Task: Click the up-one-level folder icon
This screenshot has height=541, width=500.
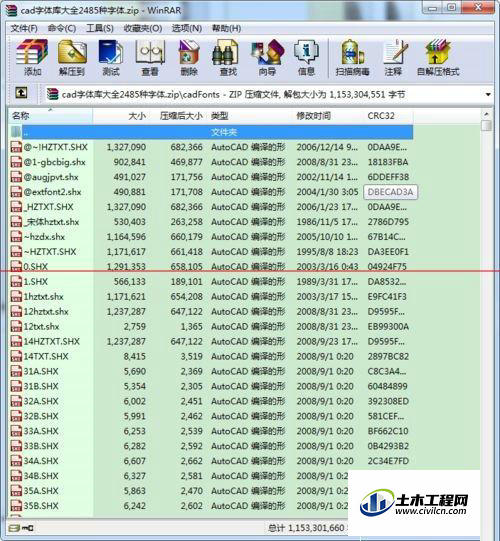Action: point(21,93)
